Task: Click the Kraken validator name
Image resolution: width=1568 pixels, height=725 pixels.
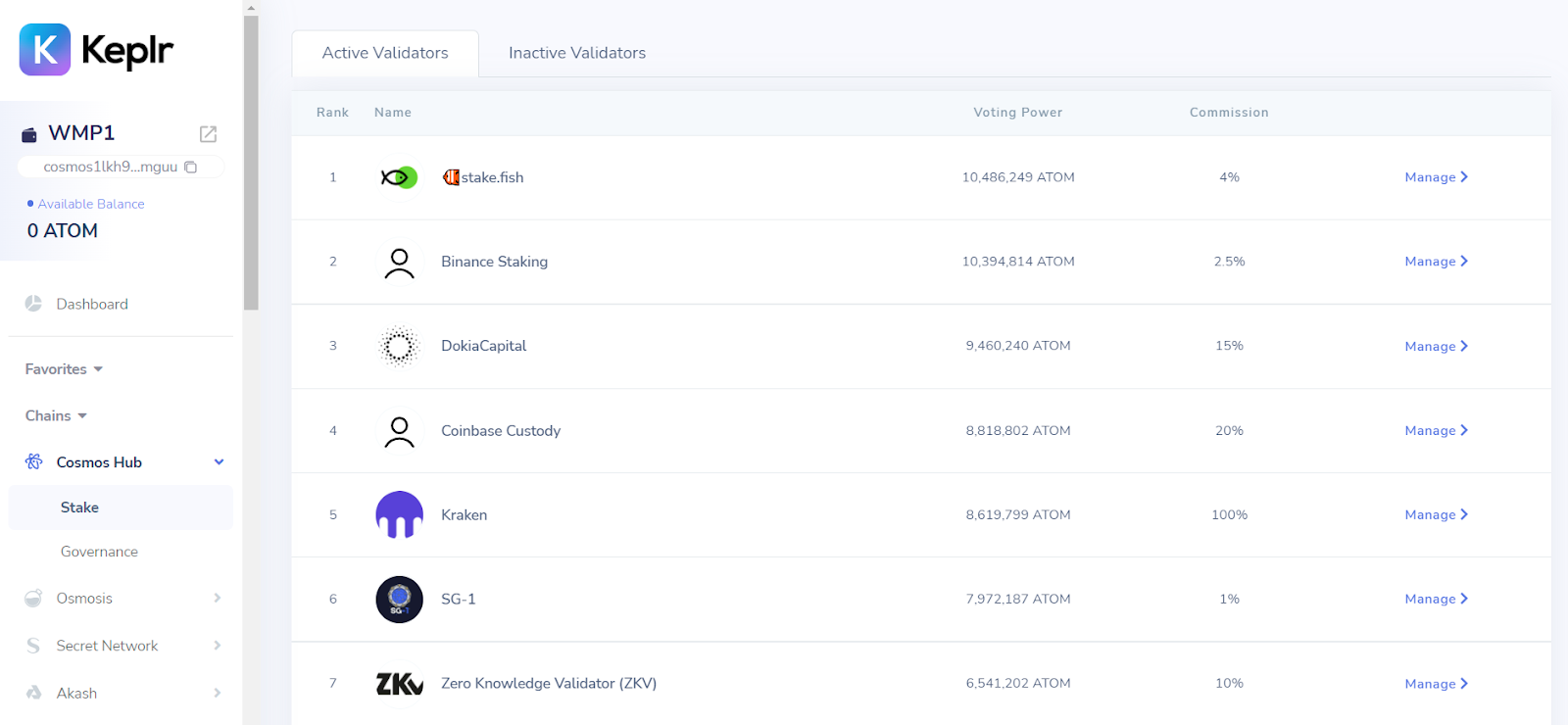Action: pos(464,515)
